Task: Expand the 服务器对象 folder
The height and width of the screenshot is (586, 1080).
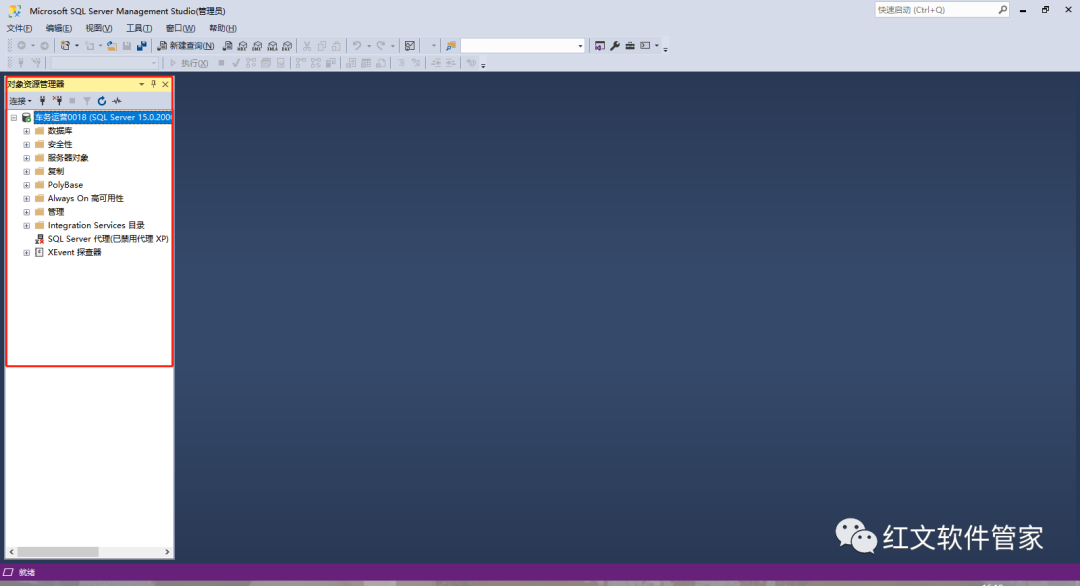Action: coord(26,158)
